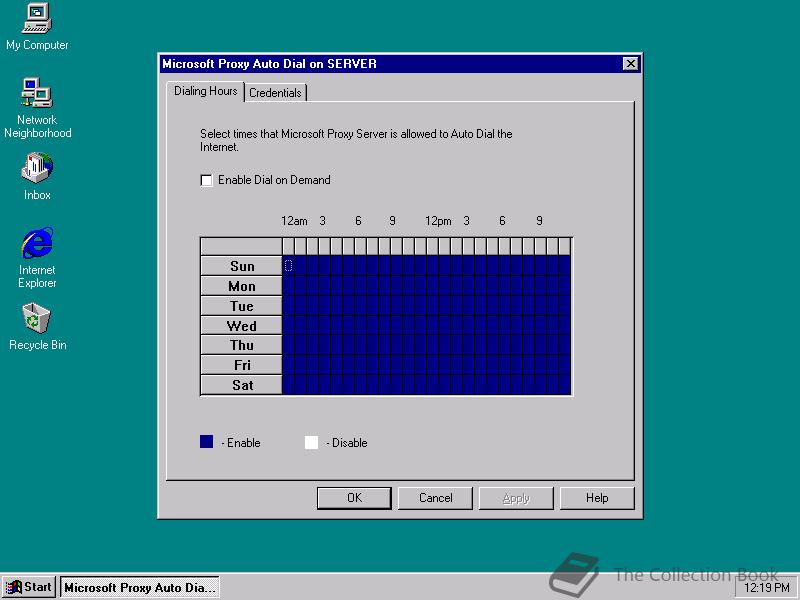800x600 pixels.
Task: Click the blue Enable legend swatch
Action: [x=207, y=442]
